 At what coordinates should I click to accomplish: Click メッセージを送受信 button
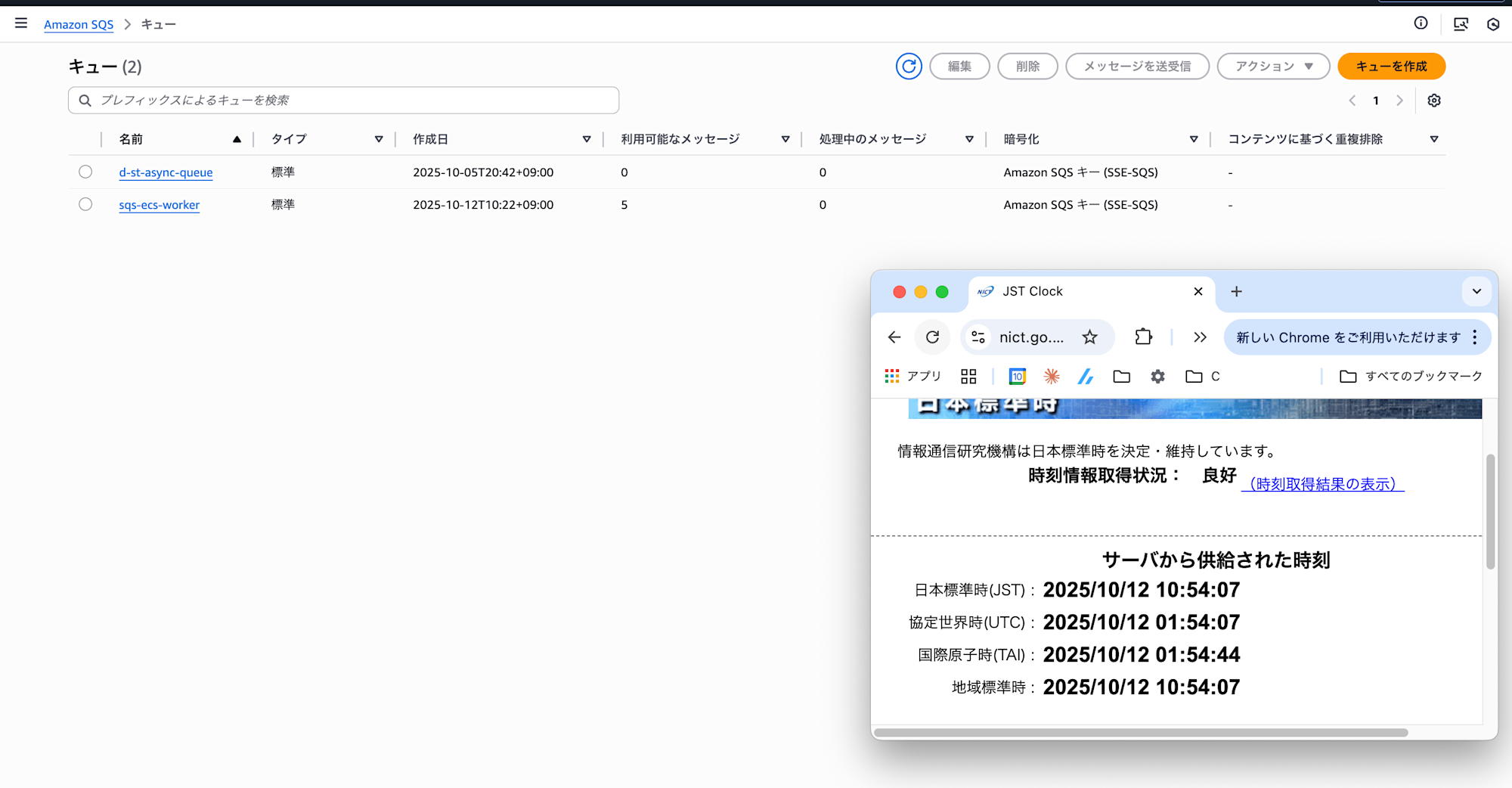[1138, 67]
